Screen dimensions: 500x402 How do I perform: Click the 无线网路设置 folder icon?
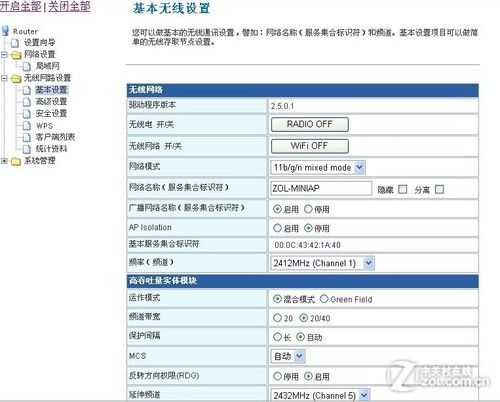tap(16, 78)
